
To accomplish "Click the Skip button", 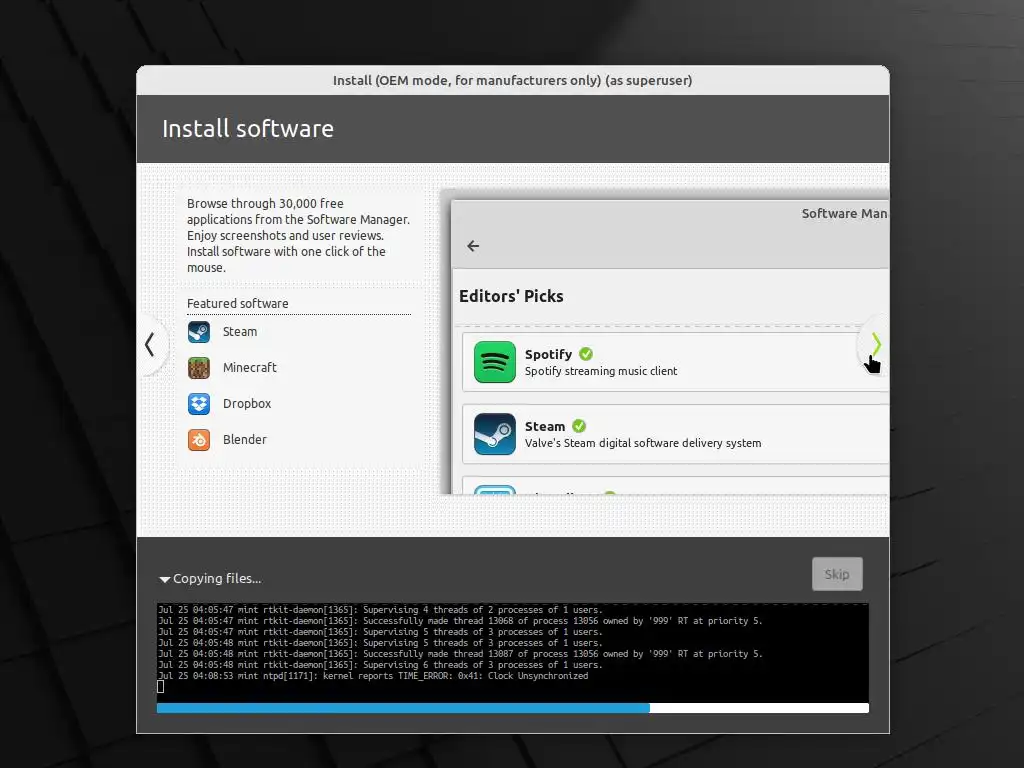I will (837, 574).
